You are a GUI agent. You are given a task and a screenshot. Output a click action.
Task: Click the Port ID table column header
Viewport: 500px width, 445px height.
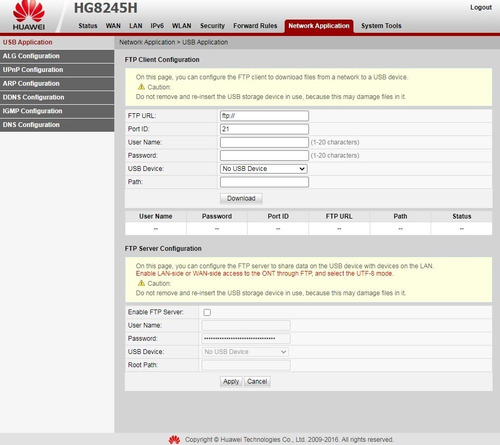278,216
